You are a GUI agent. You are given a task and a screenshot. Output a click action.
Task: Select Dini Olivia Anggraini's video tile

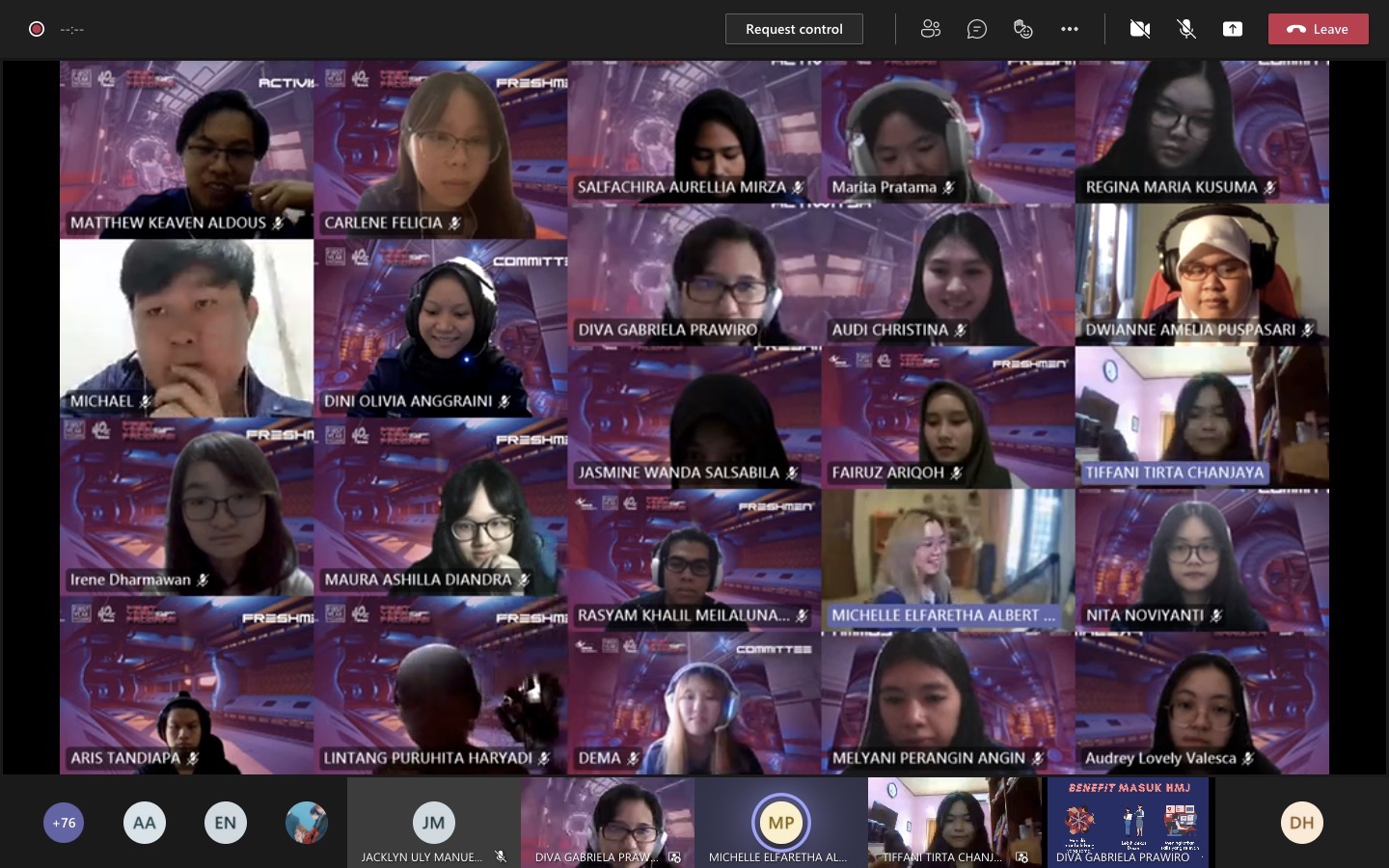pyautogui.click(x=440, y=328)
